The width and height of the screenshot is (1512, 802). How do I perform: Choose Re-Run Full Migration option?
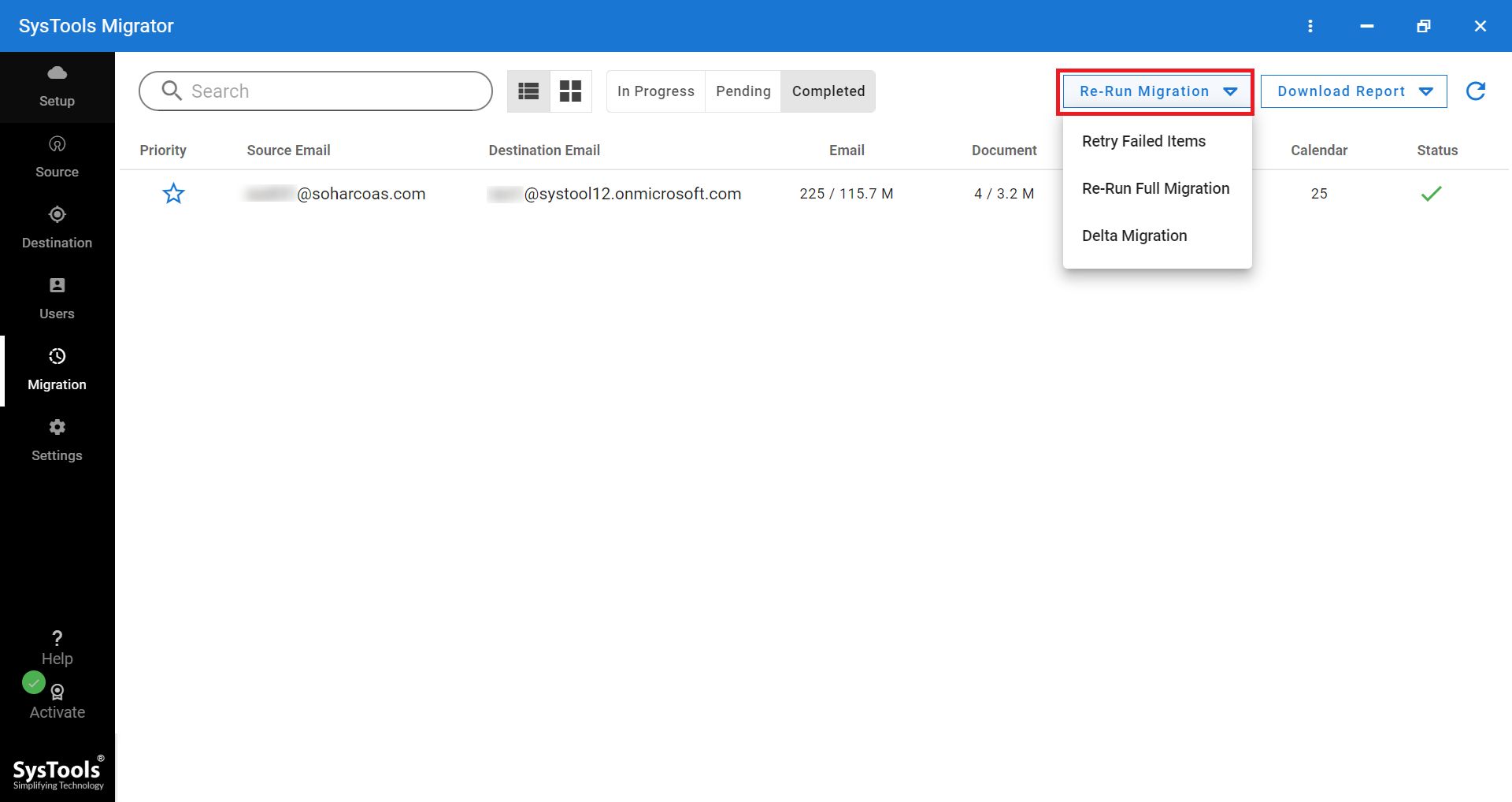coord(1155,189)
